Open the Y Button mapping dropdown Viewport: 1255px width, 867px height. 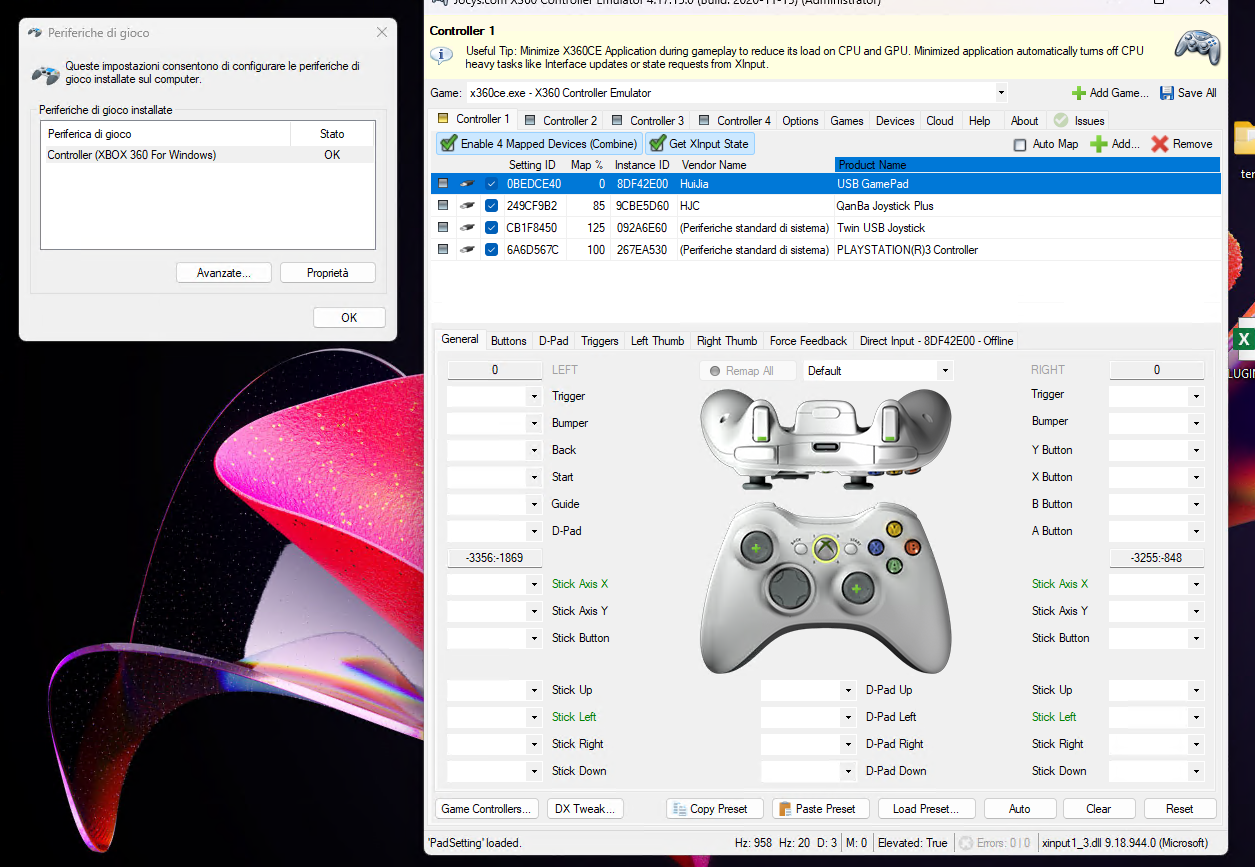pyautogui.click(x=1196, y=451)
